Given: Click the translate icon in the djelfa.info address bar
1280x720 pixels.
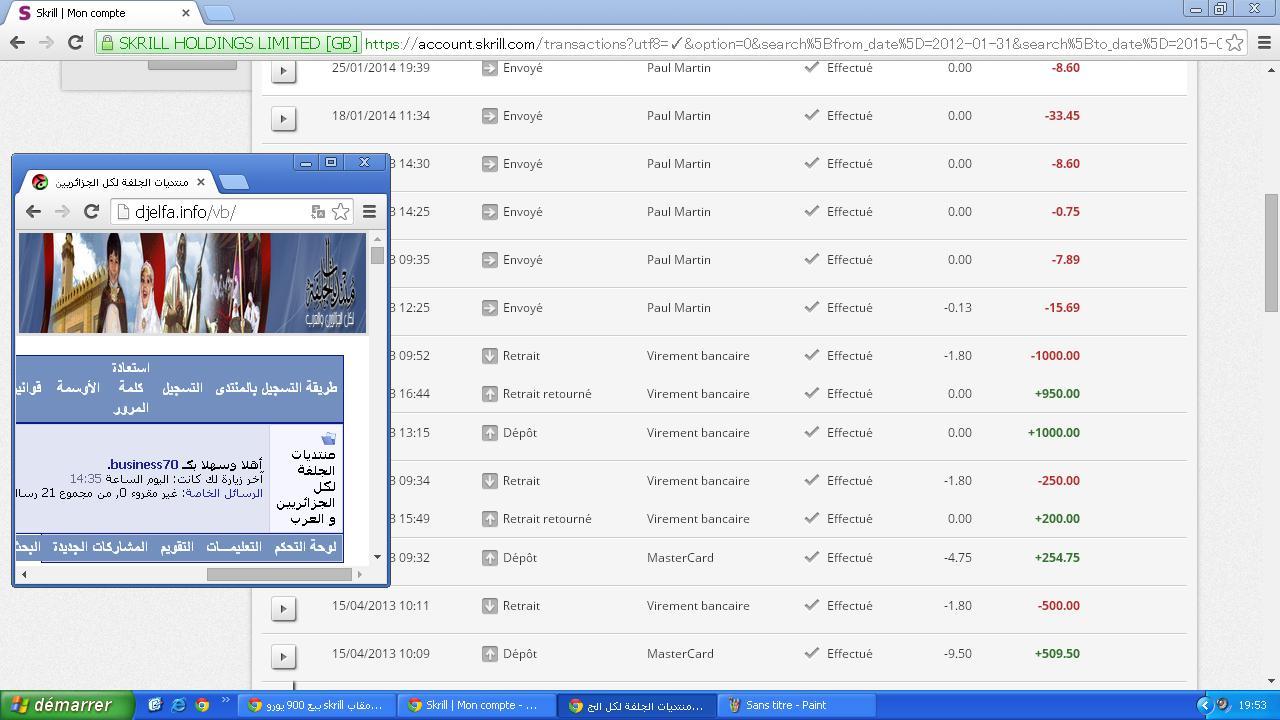Looking at the screenshot, I should pos(318,212).
